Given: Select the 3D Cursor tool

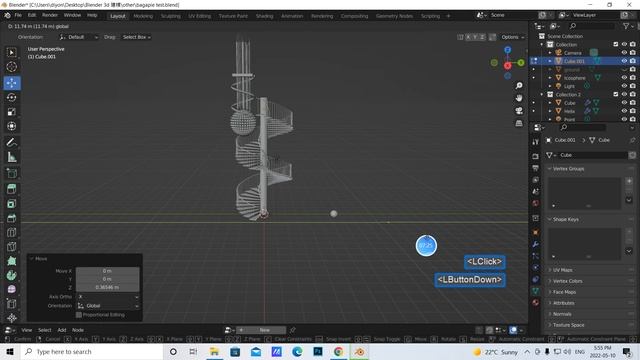Looking at the screenshot, I should coord(12,67).
